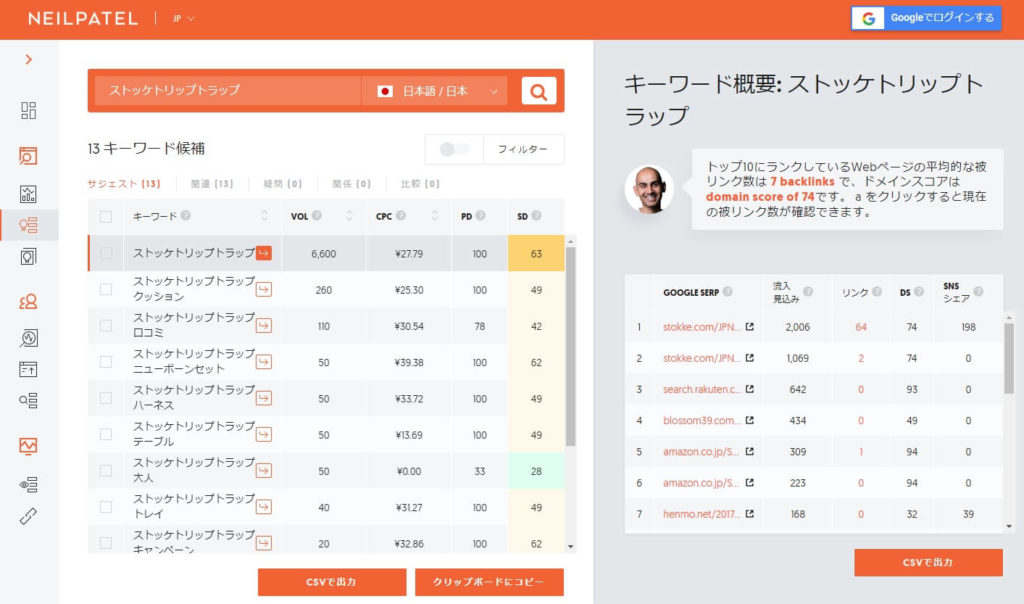This screenshot has height=604, width=1024.
Task: Toggle the switch beside the フィルター button
Action: (454, 149)
